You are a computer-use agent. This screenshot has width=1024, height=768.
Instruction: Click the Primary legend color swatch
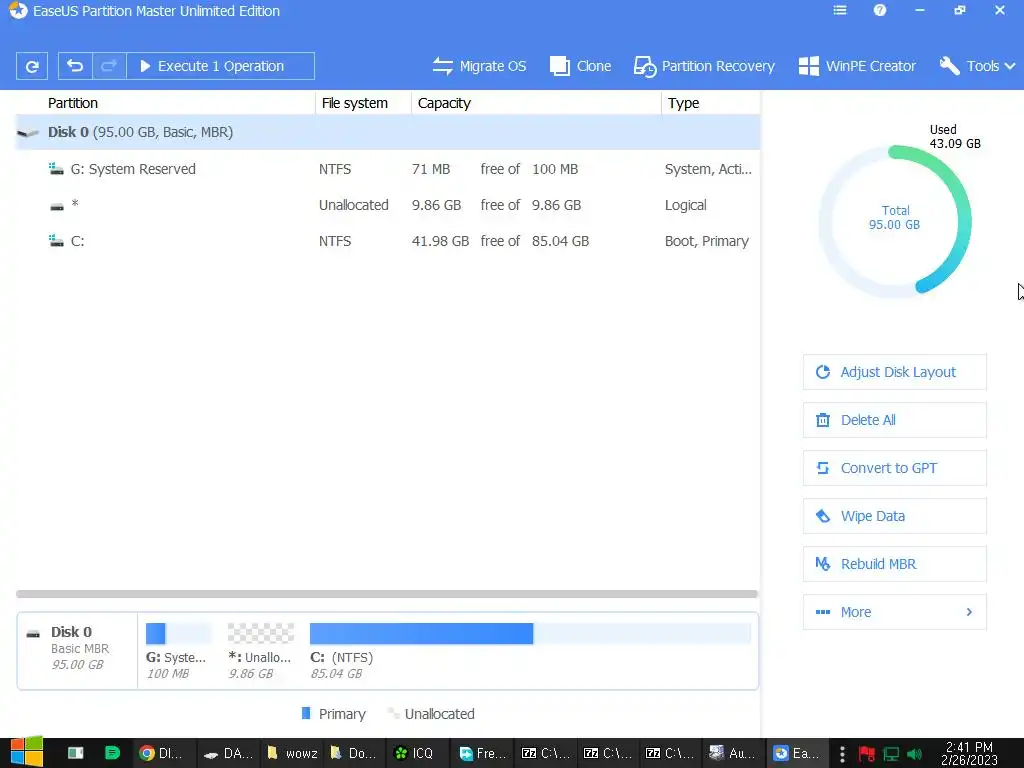[306, 713]
